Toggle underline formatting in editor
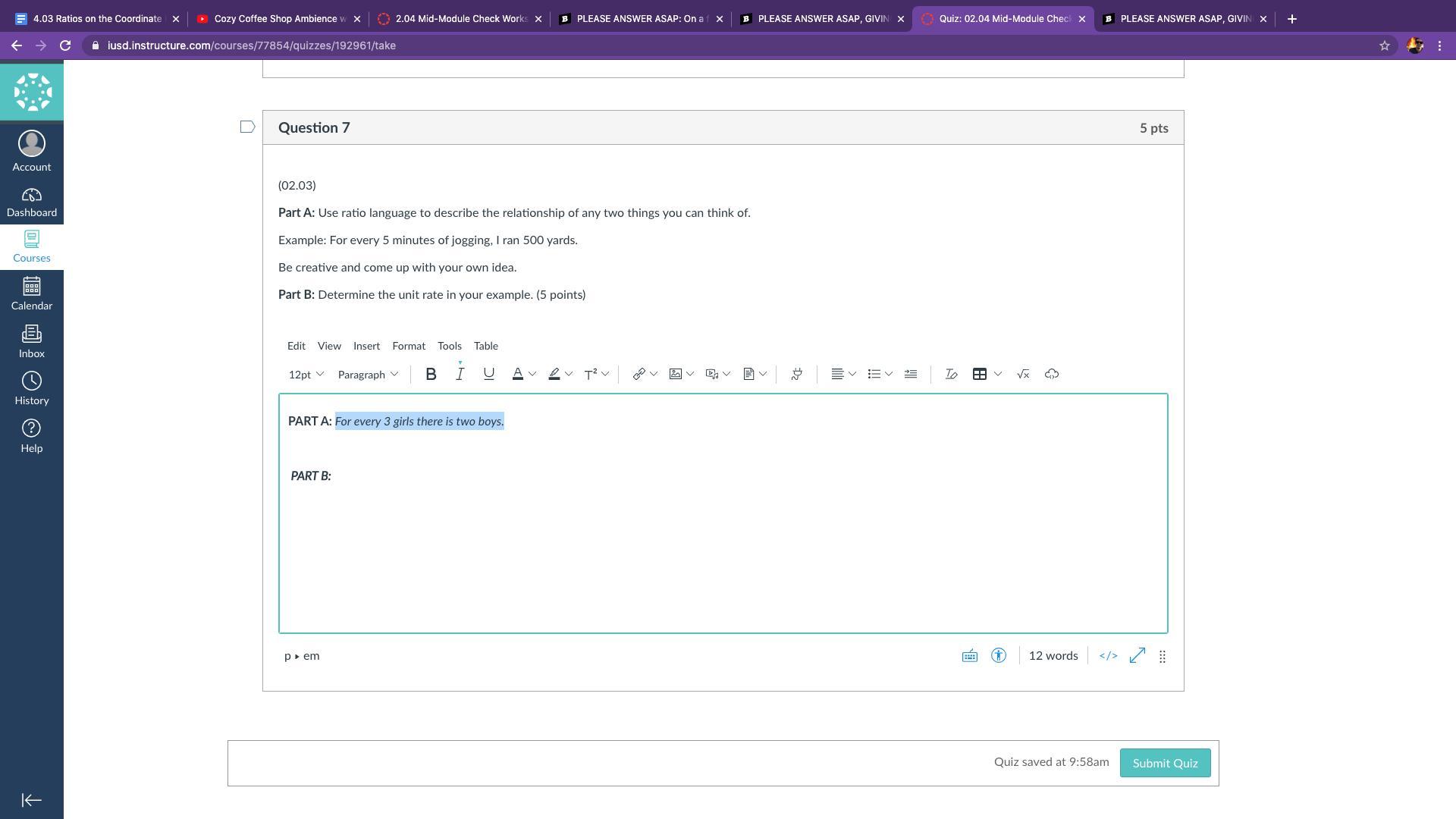Viewport: 1456px width, 819px height. click(488, 374)
